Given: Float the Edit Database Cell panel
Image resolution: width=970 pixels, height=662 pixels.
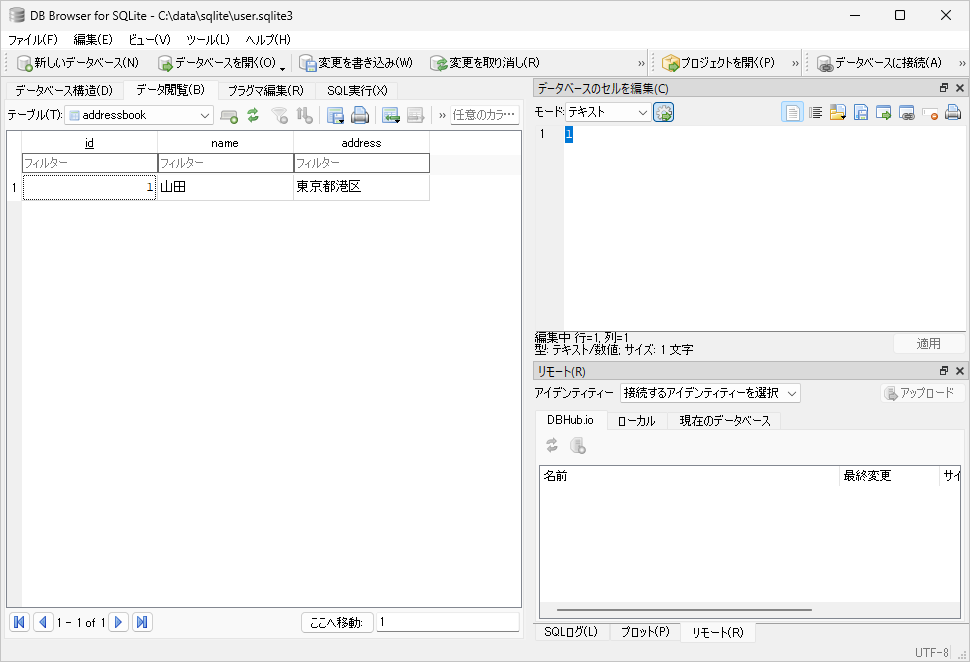Looking at the screenshot, I should point(944,89).
